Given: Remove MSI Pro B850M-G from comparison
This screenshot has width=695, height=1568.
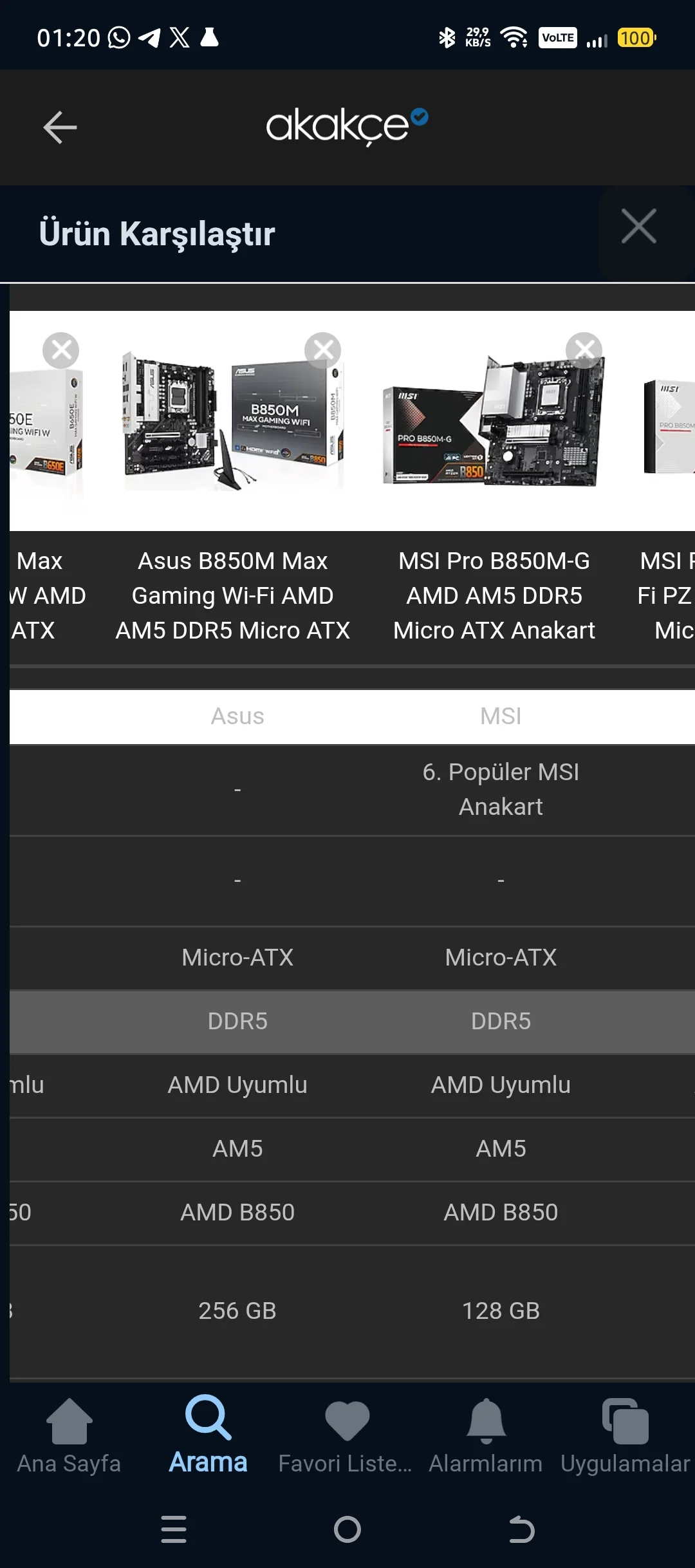Looking at the screenshot, I should tap(584, 350).
